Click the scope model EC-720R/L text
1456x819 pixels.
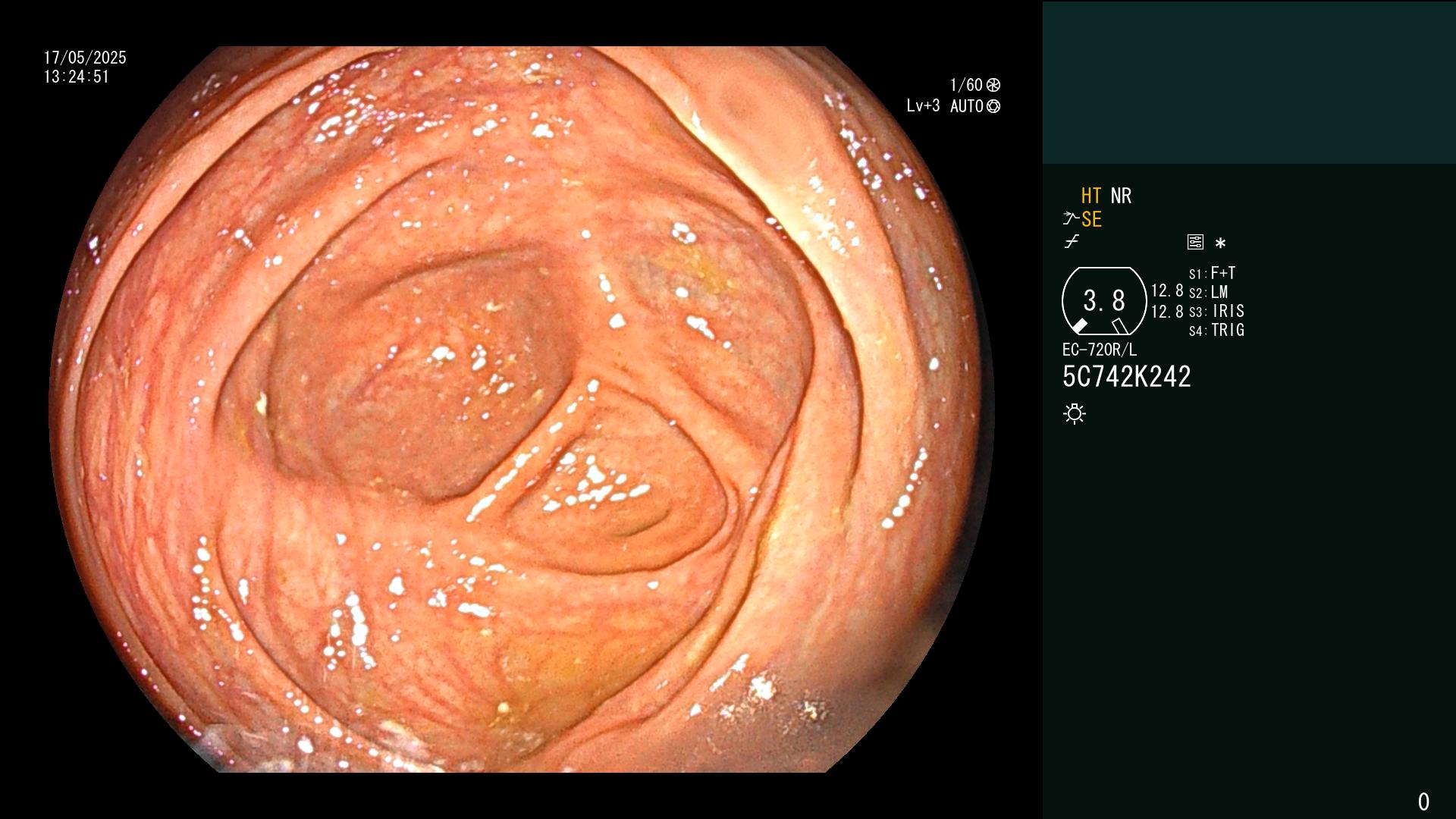pos(1100,350)
